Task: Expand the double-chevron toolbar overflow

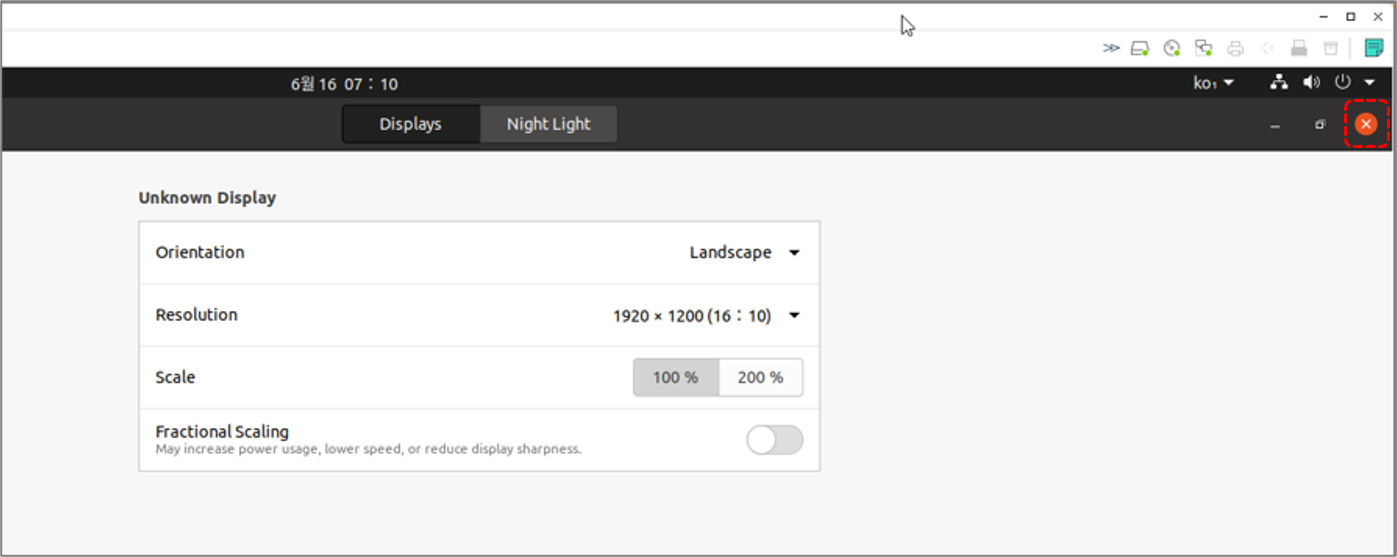Action: pos(1111,48)
